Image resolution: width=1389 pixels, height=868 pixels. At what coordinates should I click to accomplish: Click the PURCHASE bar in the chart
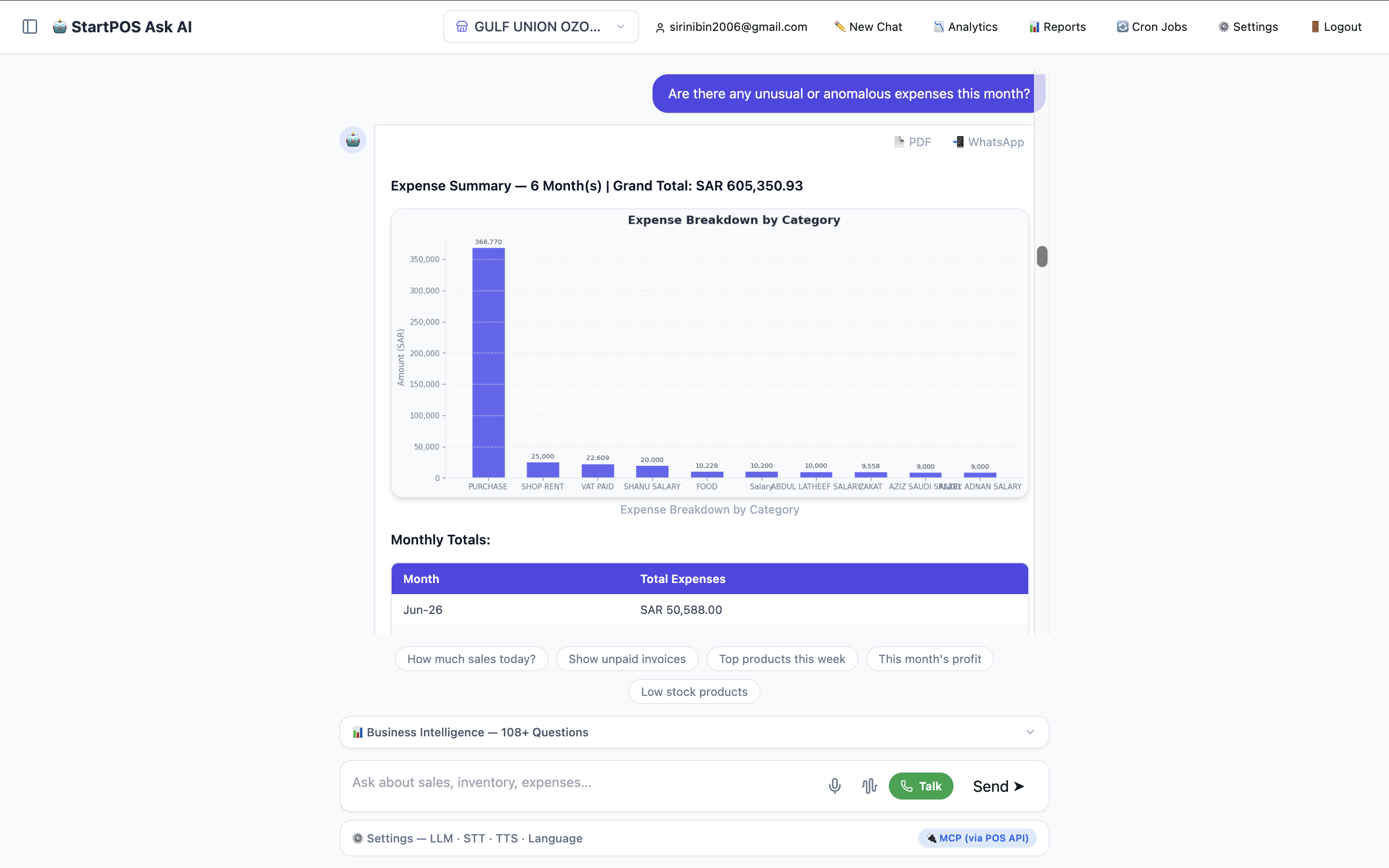point(489,363)
